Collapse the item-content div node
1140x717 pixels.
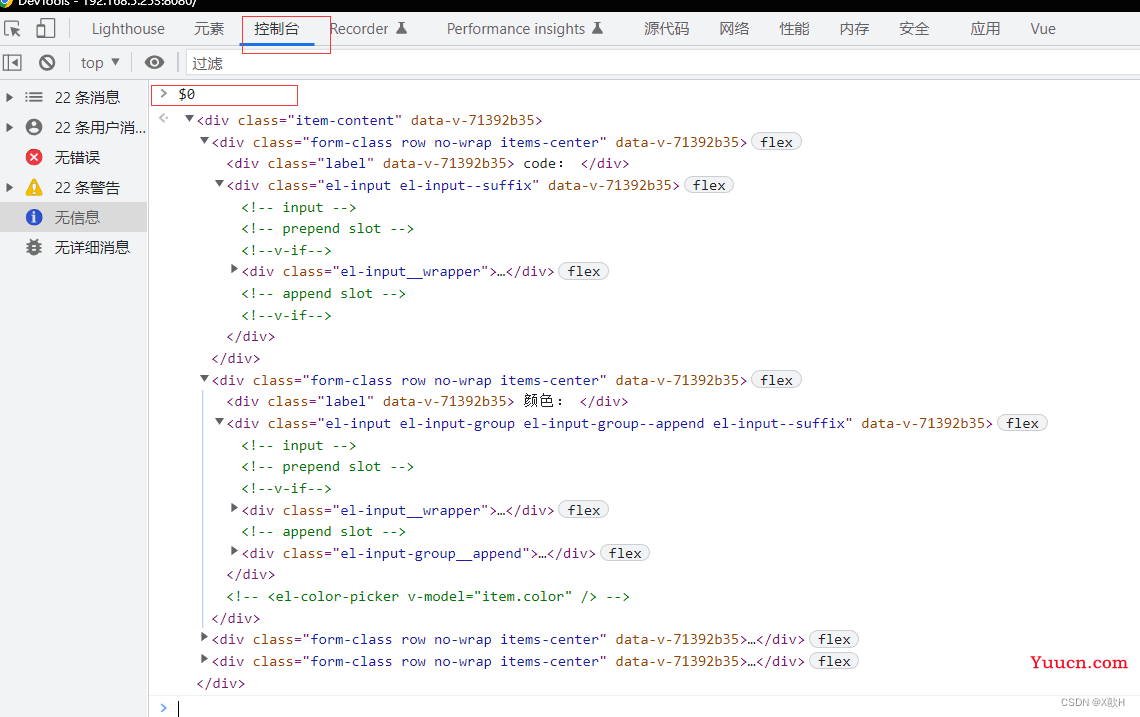click(189, 119)
